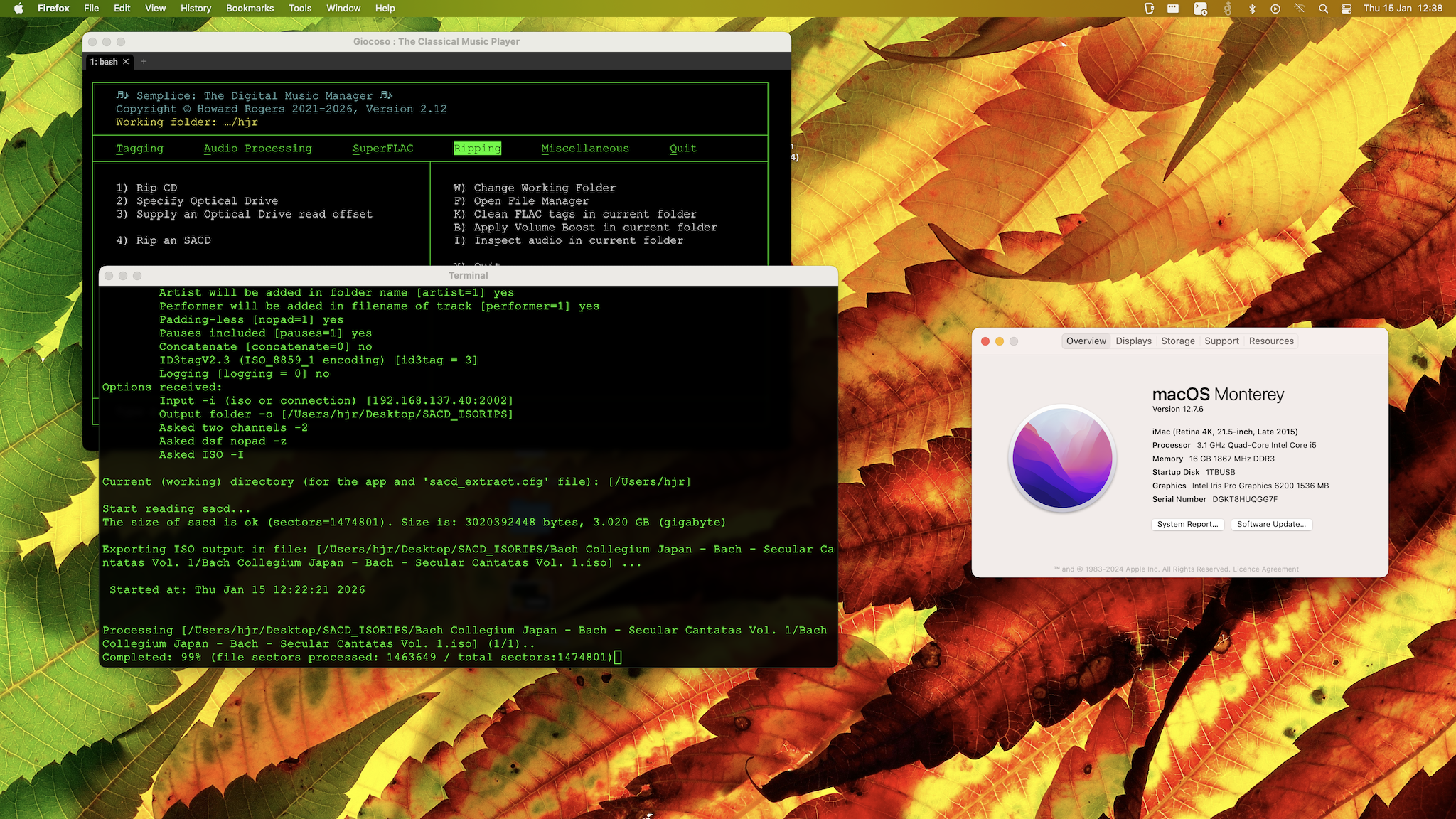
Task: Open the SuperFLAC menu in Semplice
Action: (382, 148)
